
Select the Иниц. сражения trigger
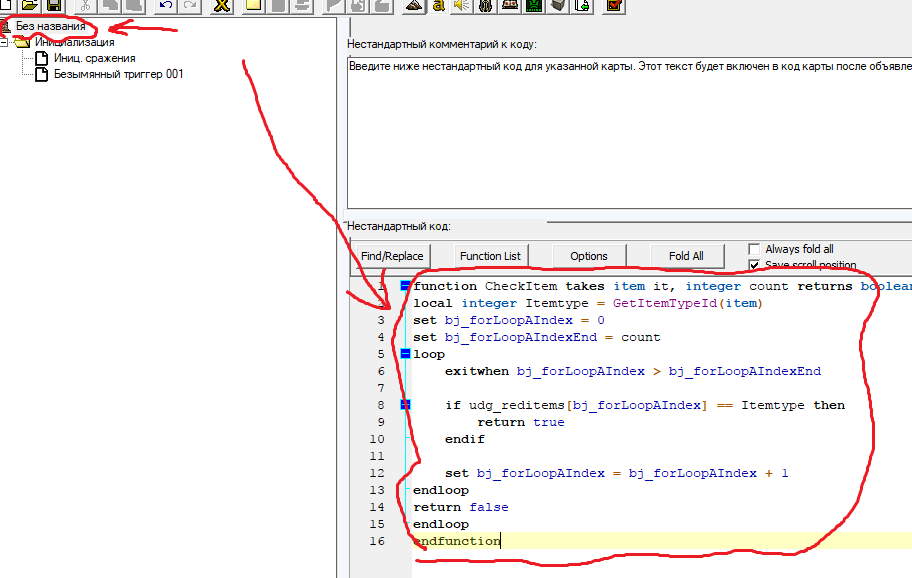(94, 58)
